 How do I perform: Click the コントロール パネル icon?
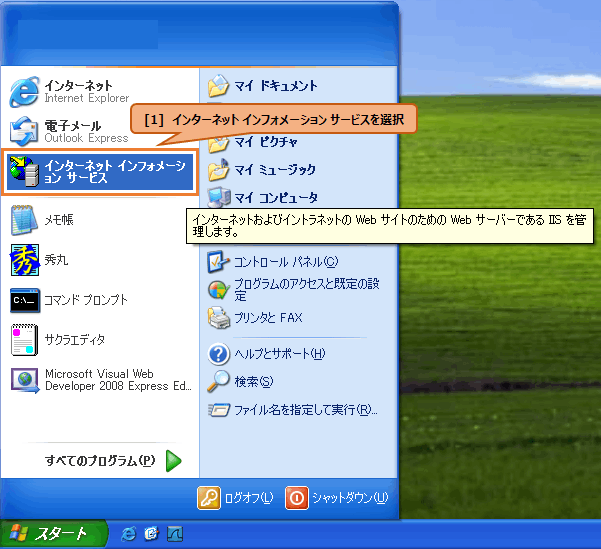coord(218,261)
